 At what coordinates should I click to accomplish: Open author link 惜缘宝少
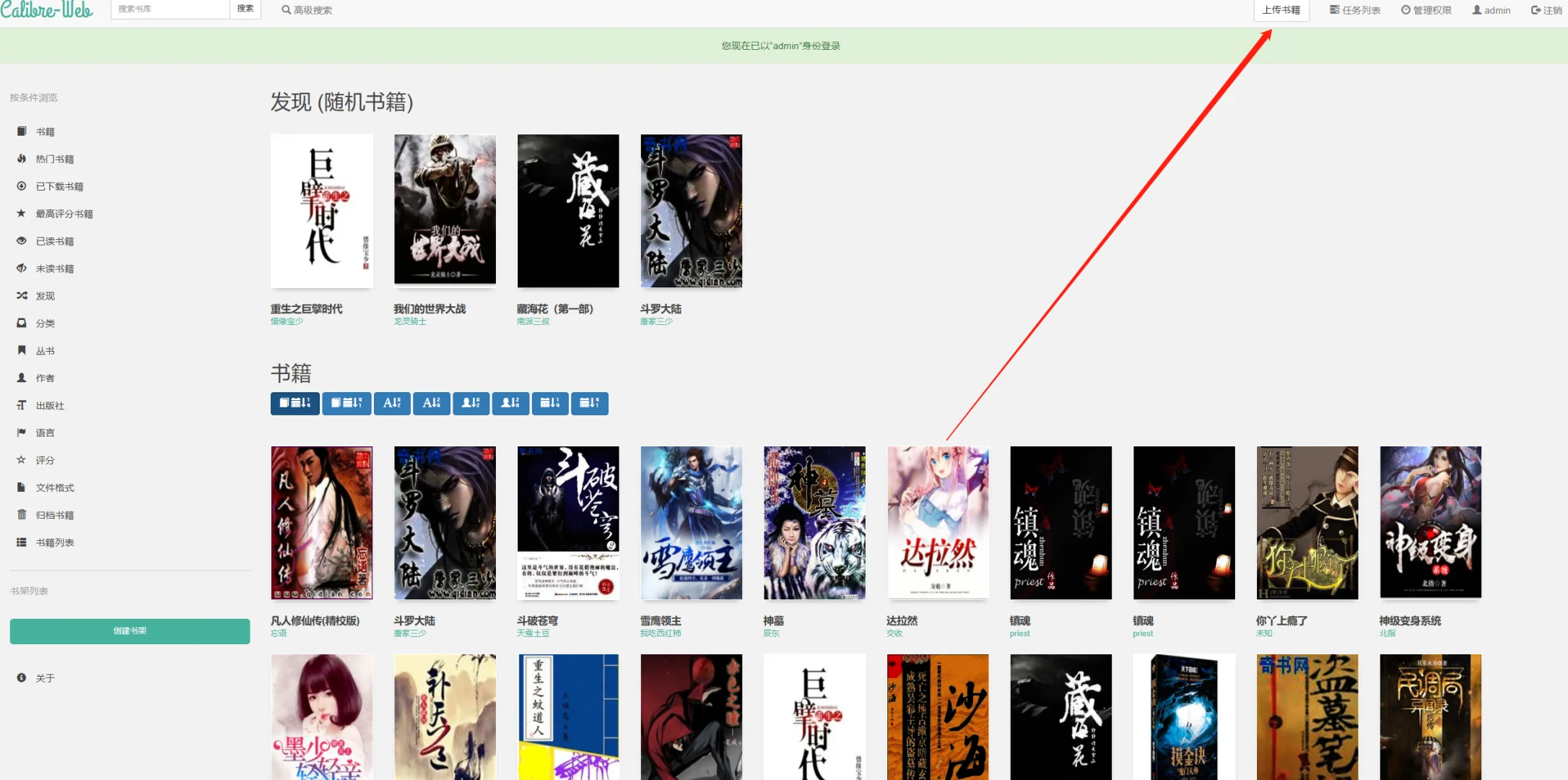[287, 321]
